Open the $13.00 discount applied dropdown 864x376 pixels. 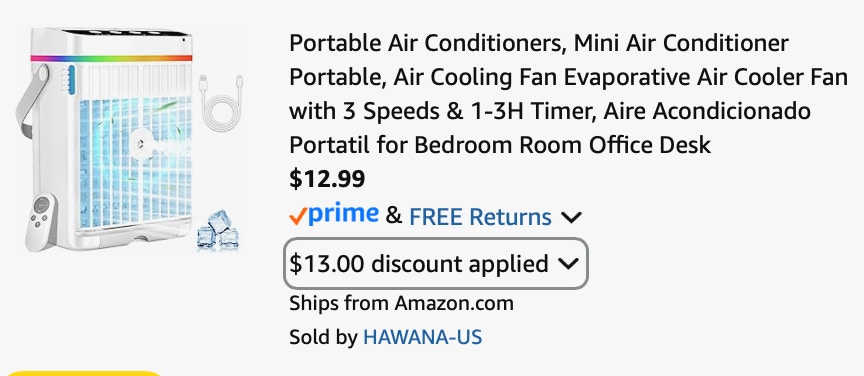point(435,264)
